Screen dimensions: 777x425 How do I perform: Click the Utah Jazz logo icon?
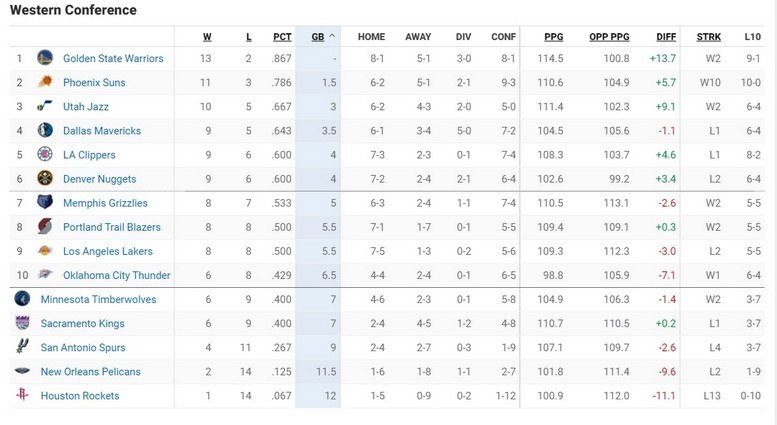point(44,106)
